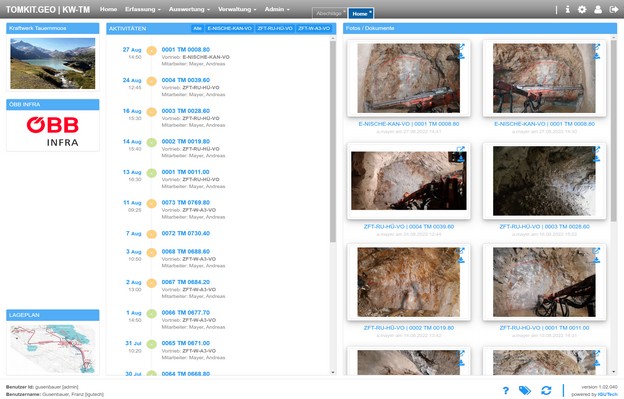
Task: Click the refresh icon in footer
Action: pos(546,391)
